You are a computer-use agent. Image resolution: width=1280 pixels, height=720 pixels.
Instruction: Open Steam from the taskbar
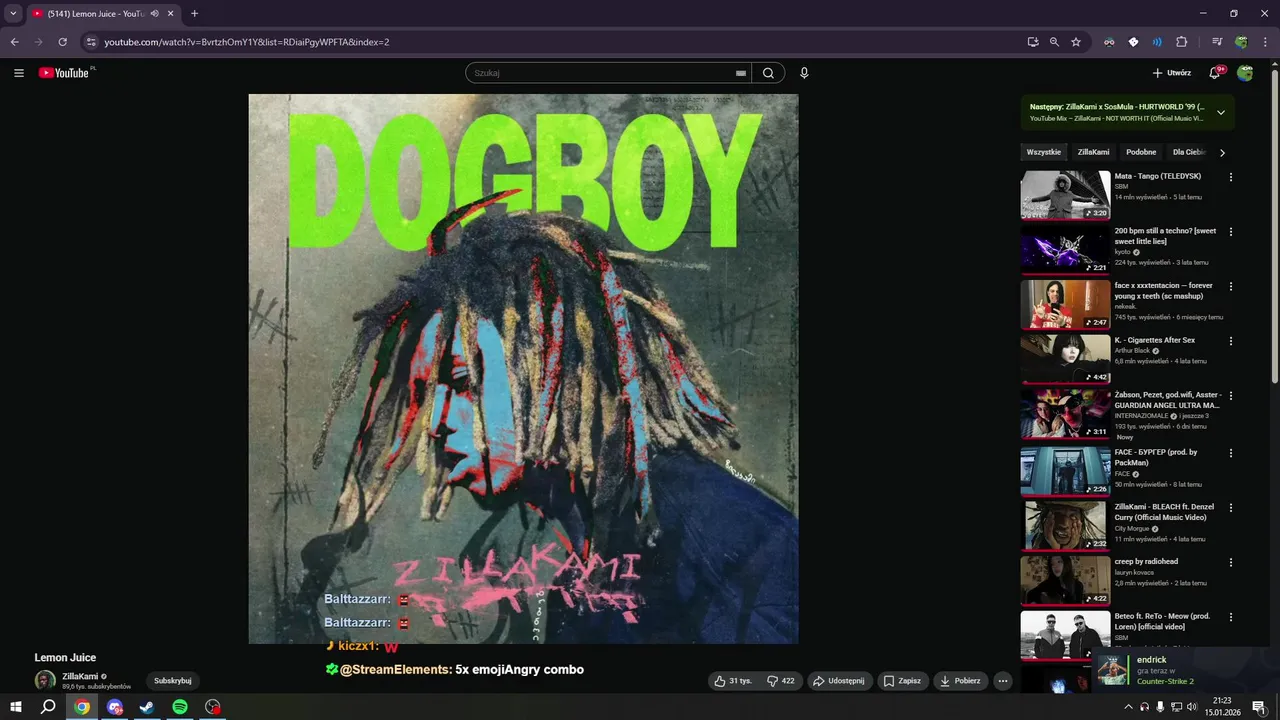(x=147, y=707)
